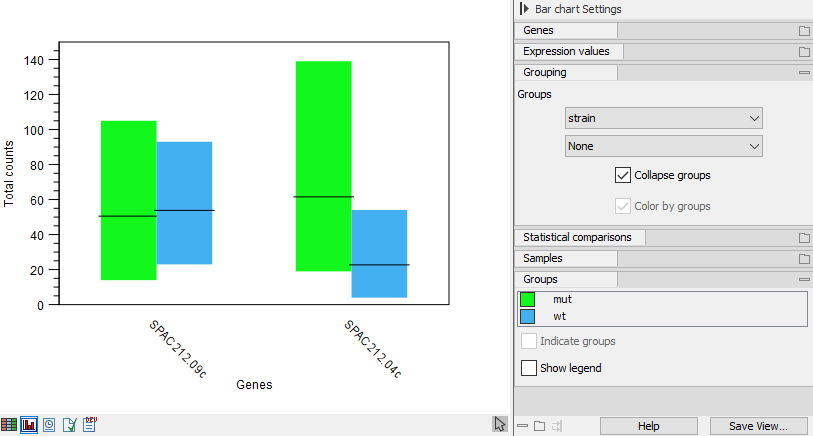Expand all settings groups with square icon

click(x=539, y=426)
